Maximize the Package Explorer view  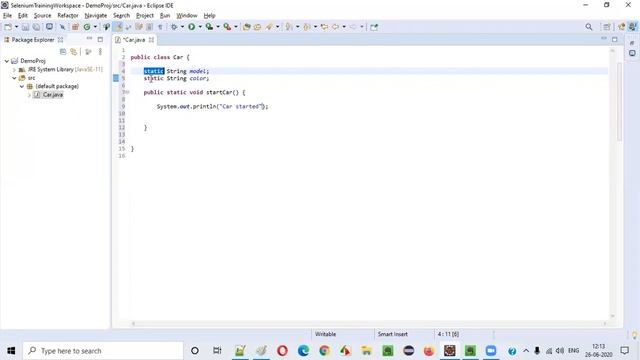tap(100, 39)
